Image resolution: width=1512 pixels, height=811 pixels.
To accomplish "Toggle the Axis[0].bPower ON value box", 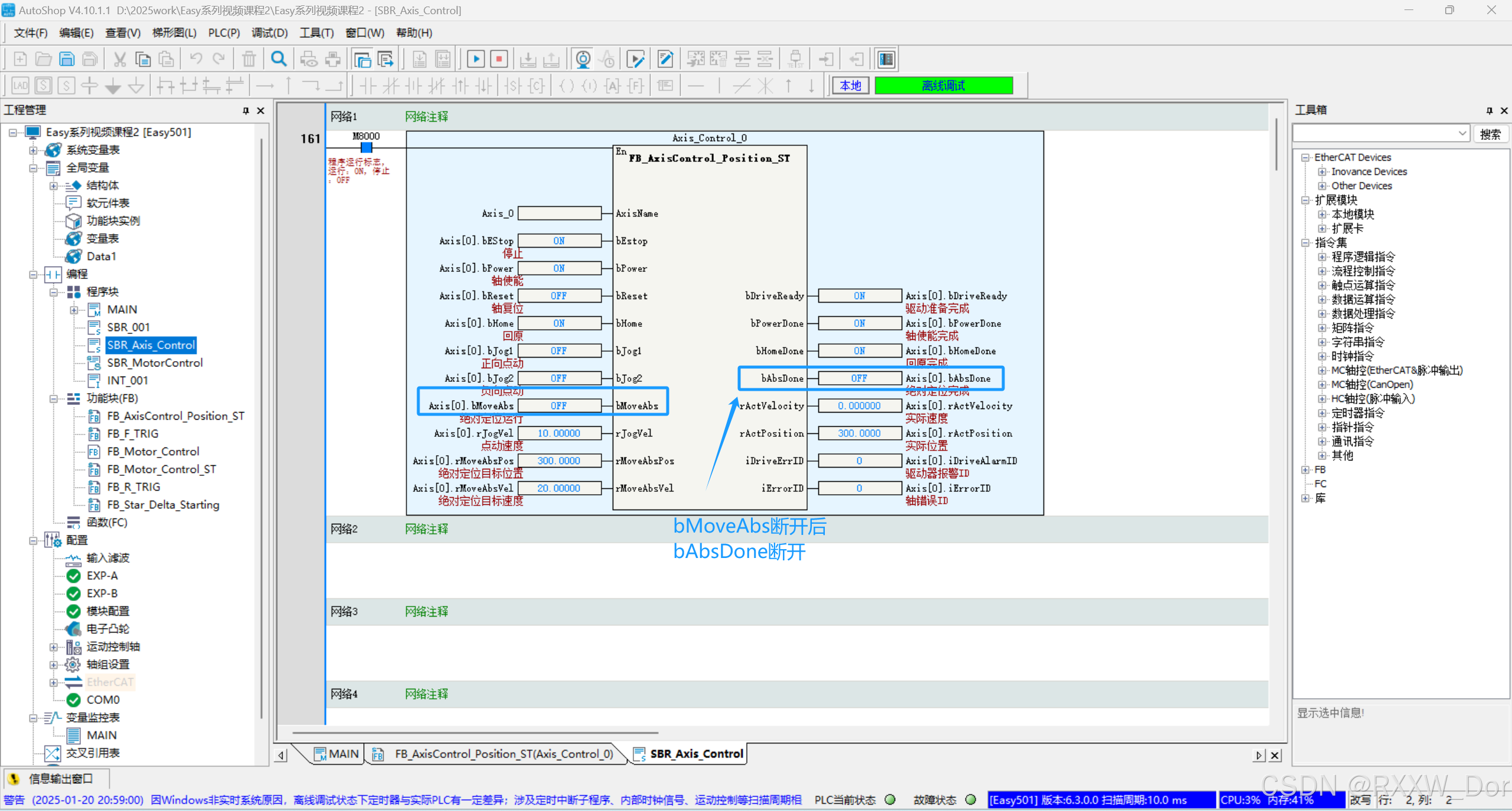I will tap(559, 268).
